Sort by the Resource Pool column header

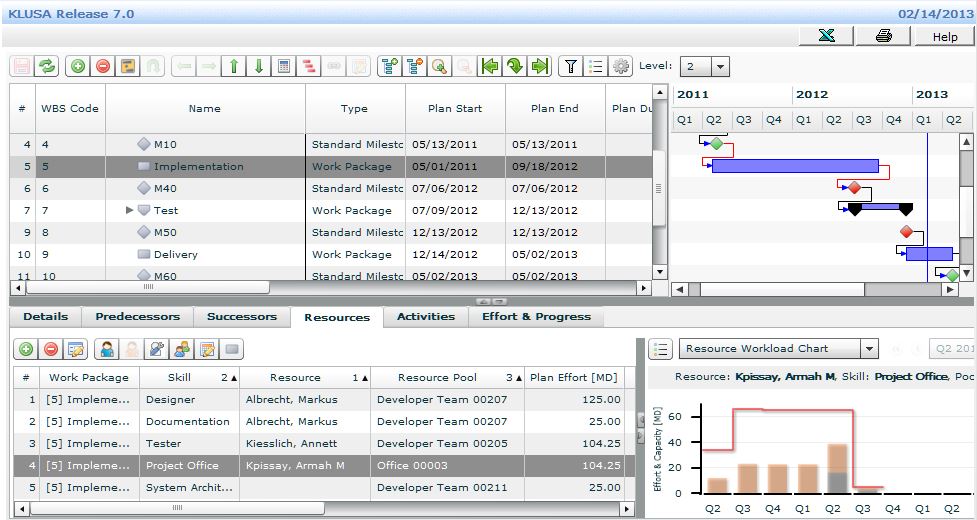tap(447, 377)
